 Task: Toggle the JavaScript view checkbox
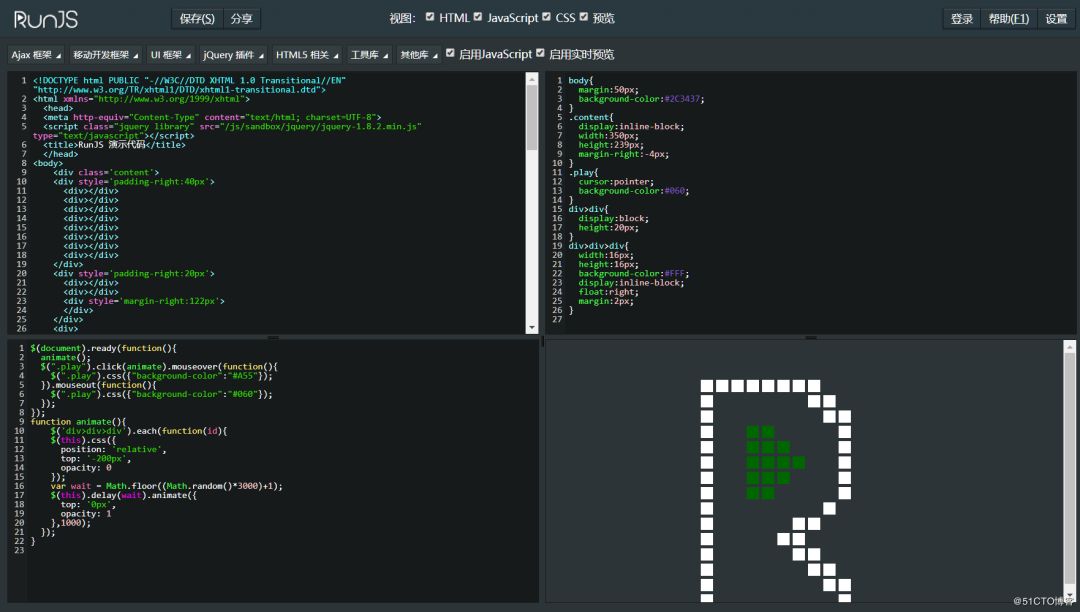[478, 17]
